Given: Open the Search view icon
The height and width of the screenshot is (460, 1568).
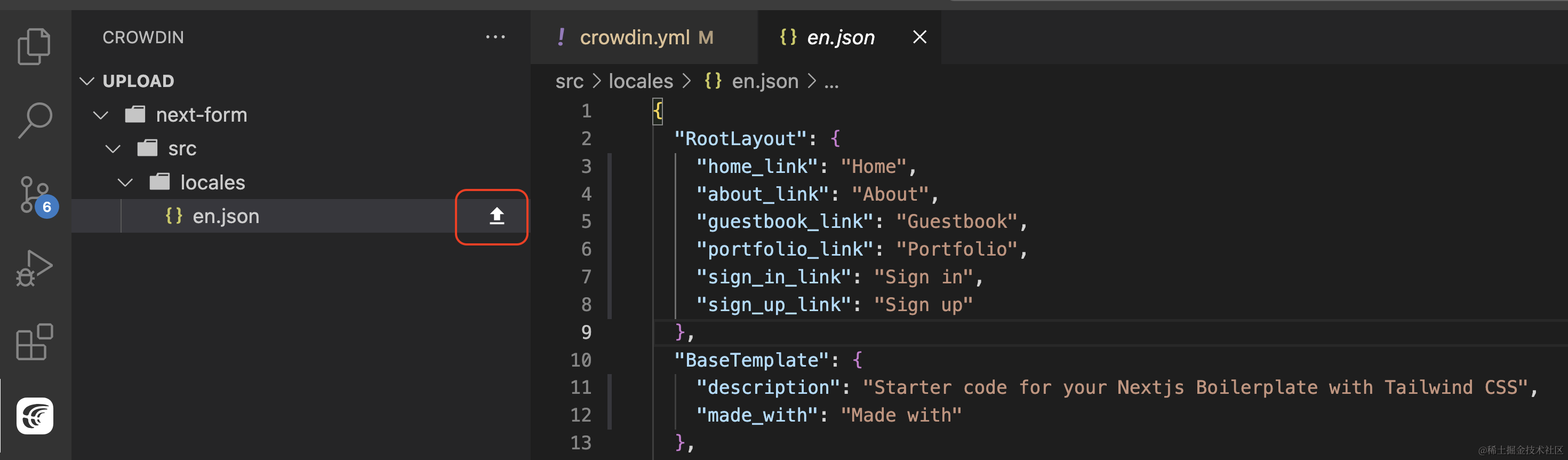Looking at the screenshot, I should coord(35,120).
